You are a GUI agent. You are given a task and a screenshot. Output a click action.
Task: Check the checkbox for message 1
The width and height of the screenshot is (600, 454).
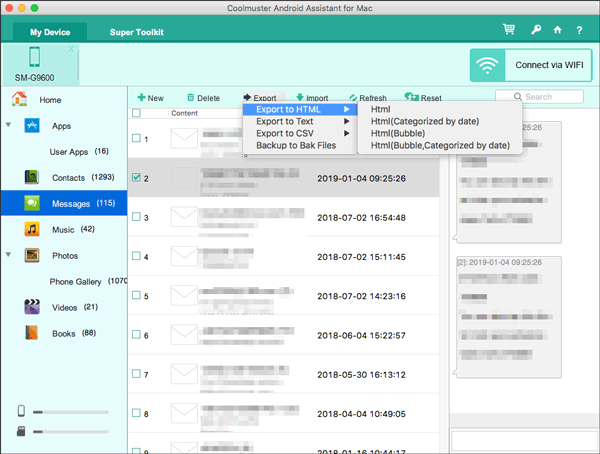pos(136,138)
